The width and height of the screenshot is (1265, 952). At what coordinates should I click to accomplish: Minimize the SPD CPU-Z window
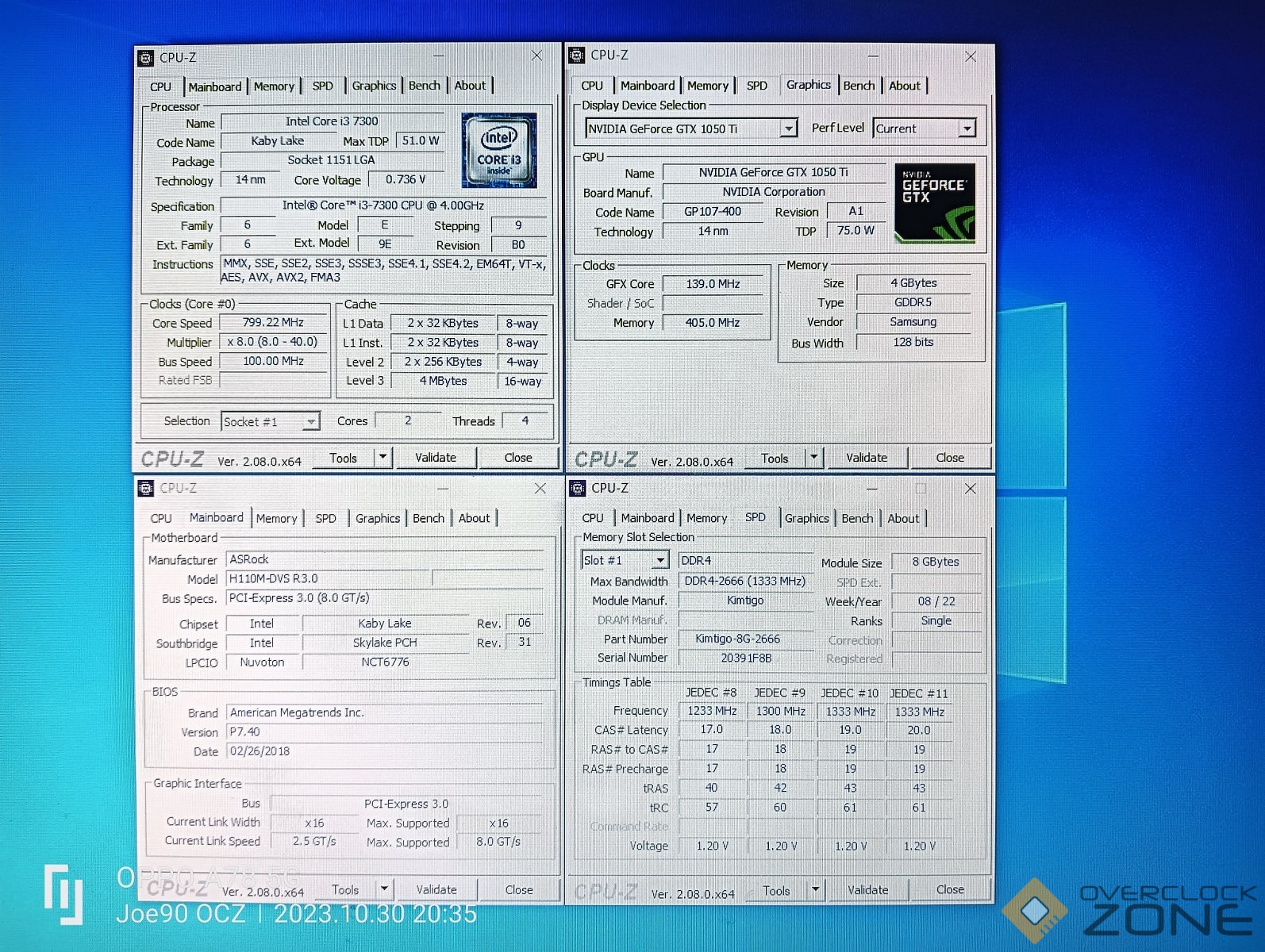871,489
